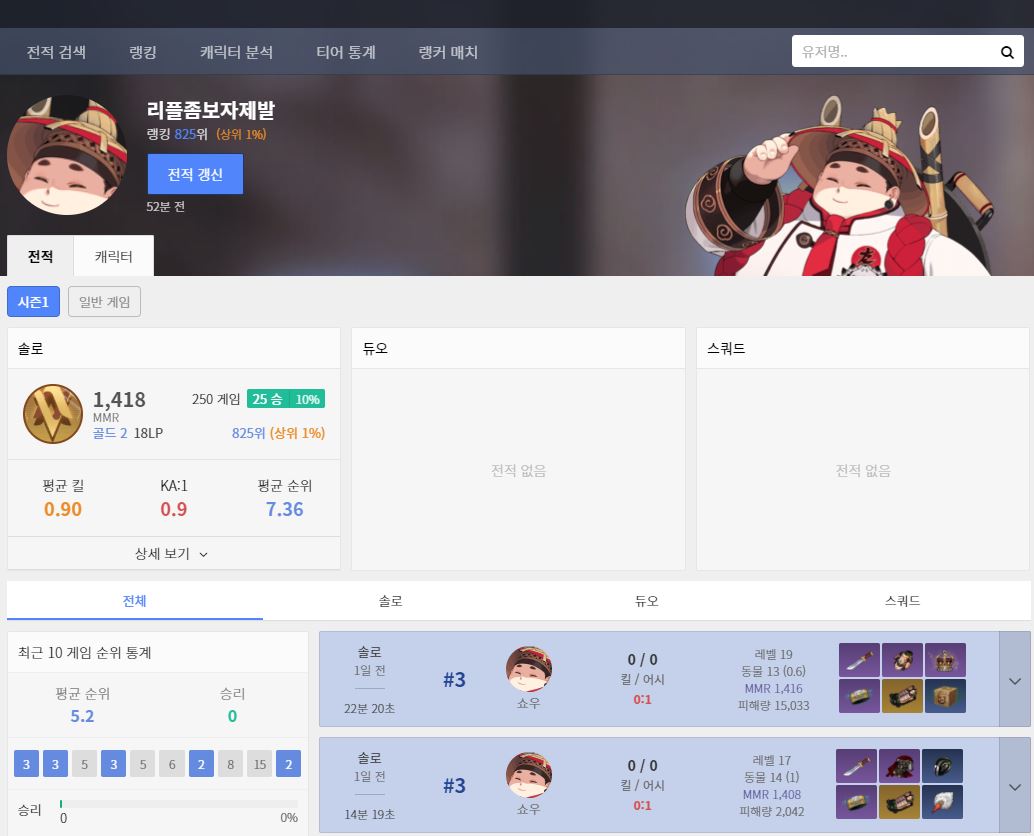1034x836 pixels.
Task: Click the 평균 순위 7.36 value
Action: [285, 509]
